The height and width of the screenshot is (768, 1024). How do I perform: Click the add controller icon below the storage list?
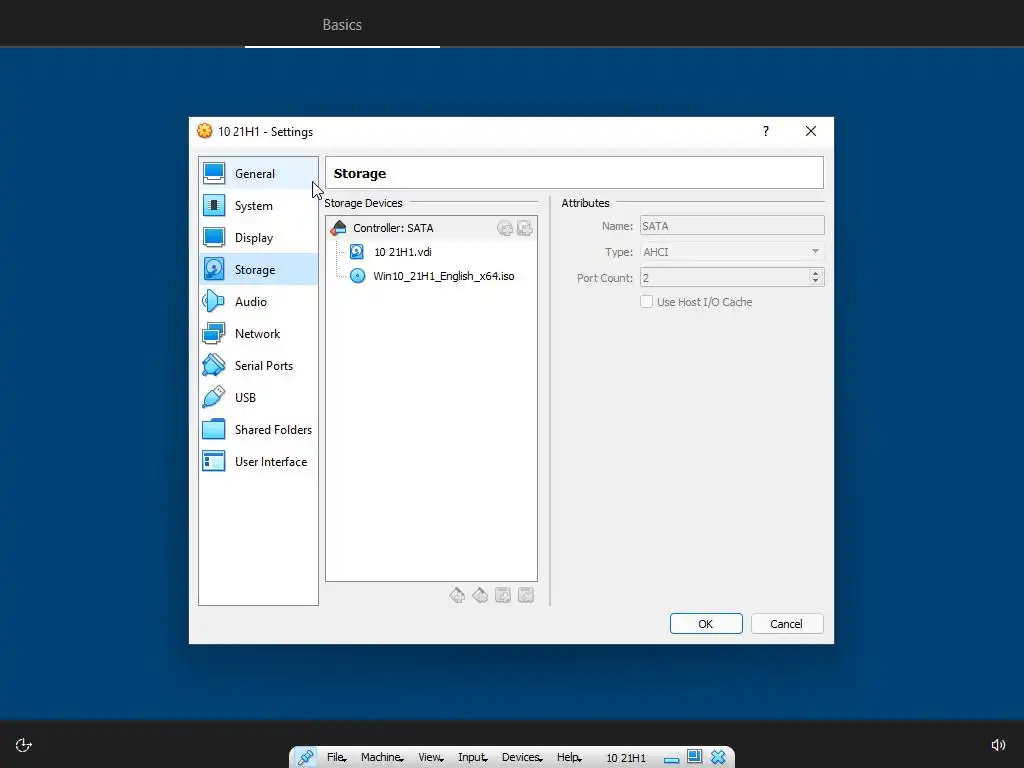pos(457,595)
